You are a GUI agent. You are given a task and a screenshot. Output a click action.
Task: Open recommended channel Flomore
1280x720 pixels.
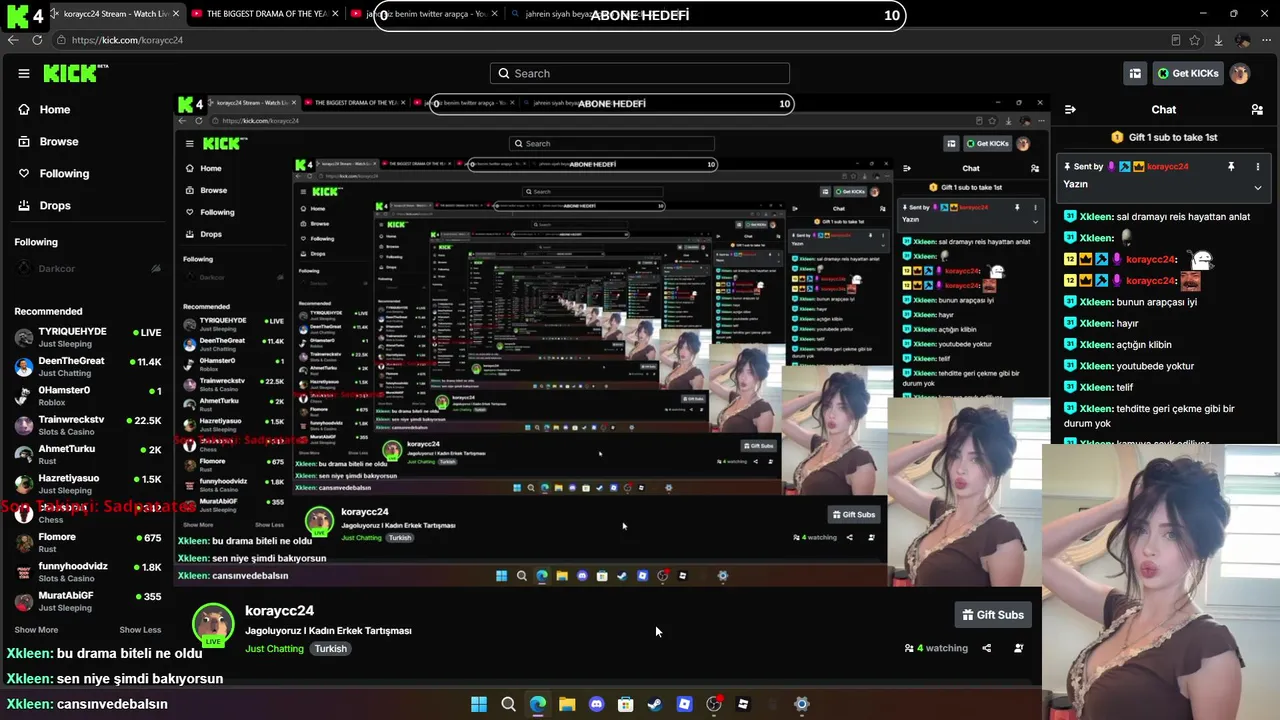click(88, 543)
